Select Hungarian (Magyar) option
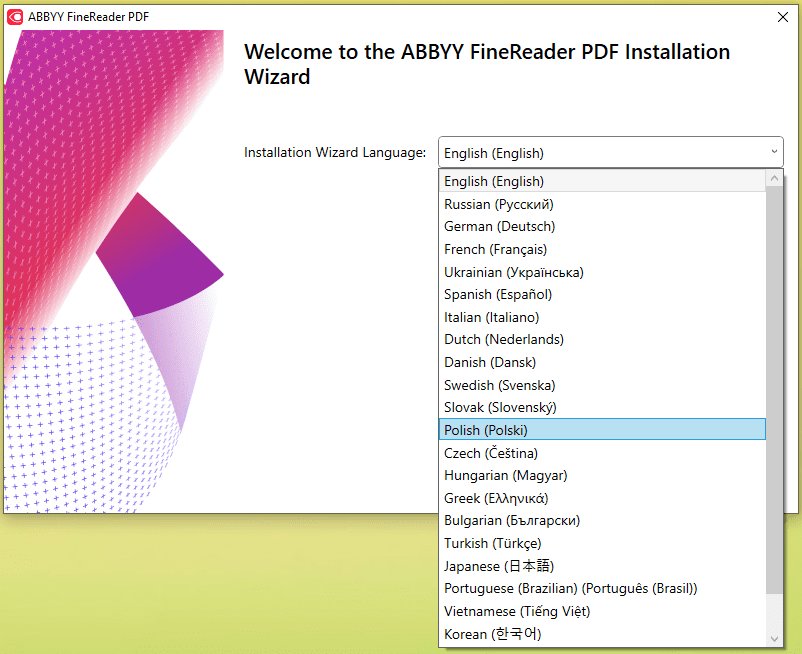The width and height of the screenshot is (802, 654). pos(602,476)
